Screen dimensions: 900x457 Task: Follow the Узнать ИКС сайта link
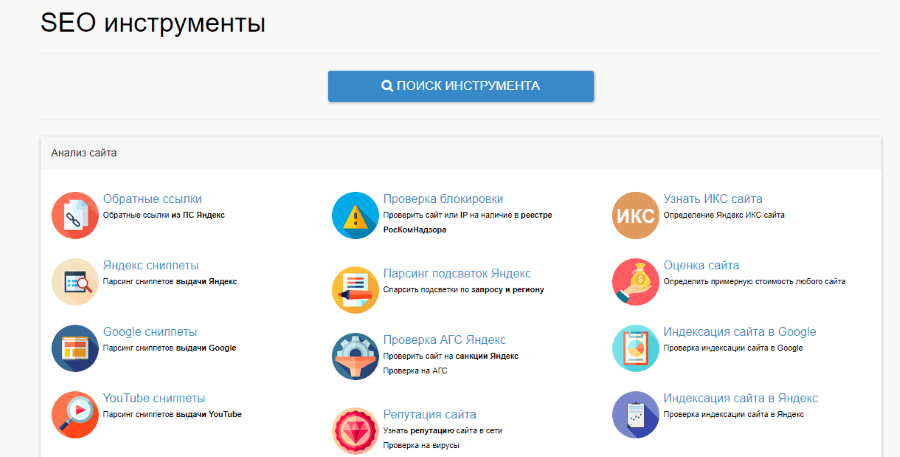(x=713, y=199)
